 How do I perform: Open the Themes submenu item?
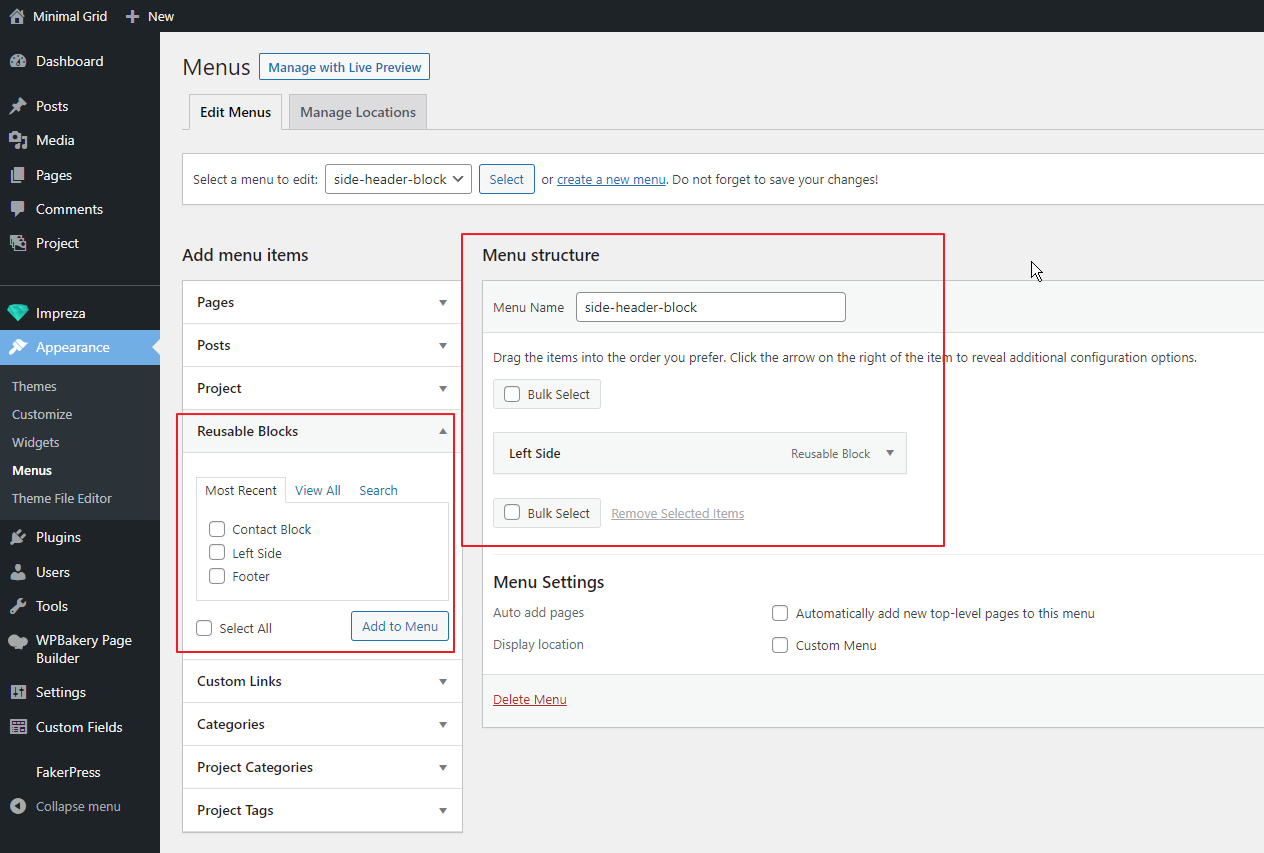pyautogui.click(x=34, y=386)
